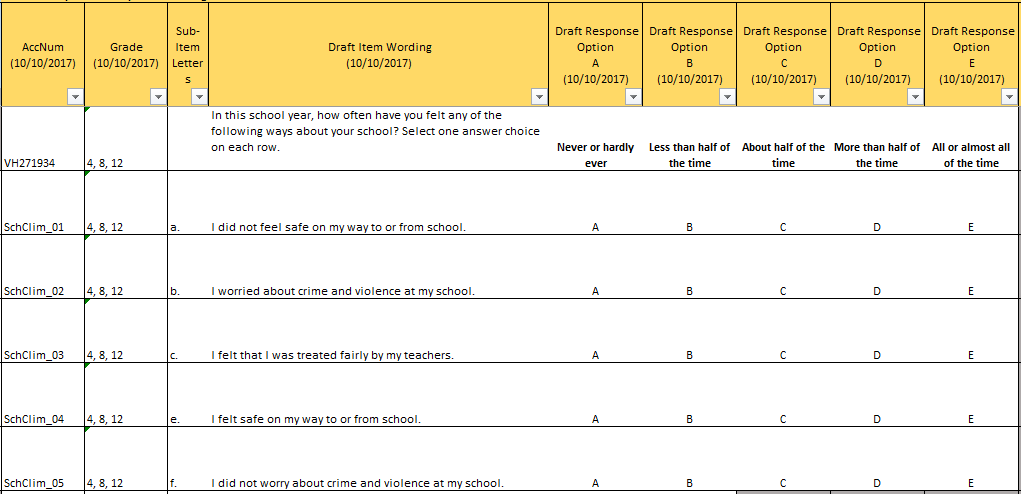1021x494 pixels.
Task: Select the Sub-Item Letters header cell
Action: pos(188,55)
